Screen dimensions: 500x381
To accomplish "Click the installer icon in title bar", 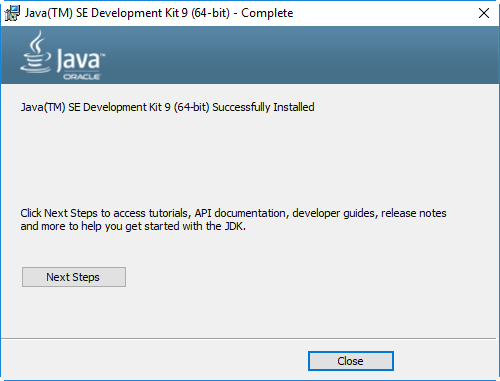I will [12, 13].
